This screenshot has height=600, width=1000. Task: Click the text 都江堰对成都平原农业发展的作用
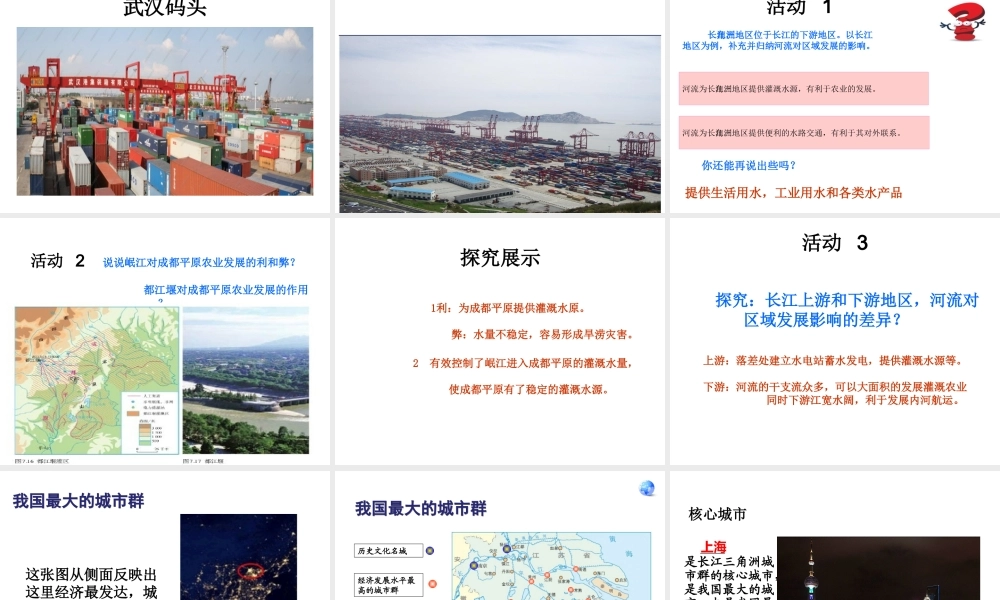click(226, 290)
